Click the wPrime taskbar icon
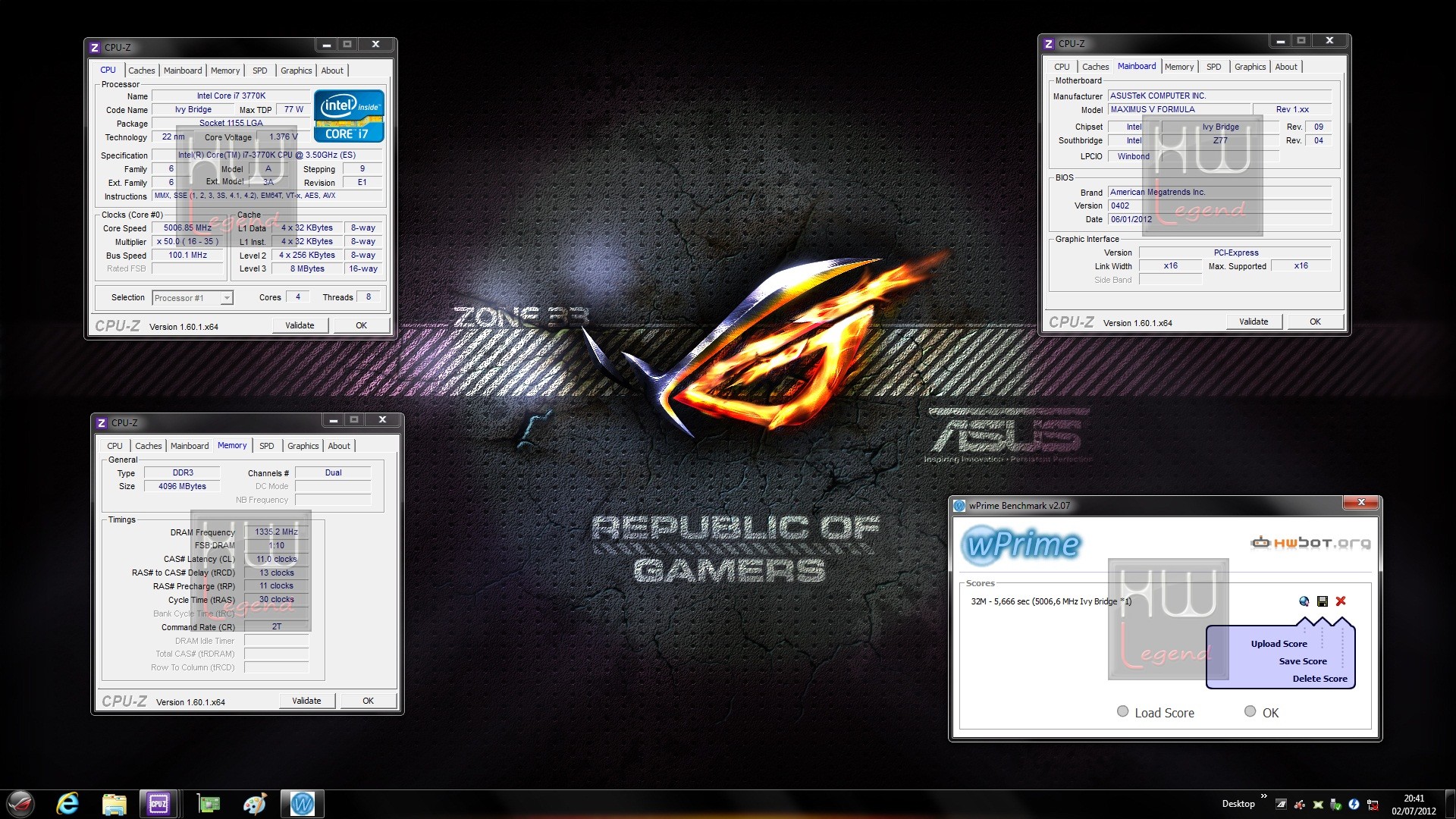 [302, 804]
